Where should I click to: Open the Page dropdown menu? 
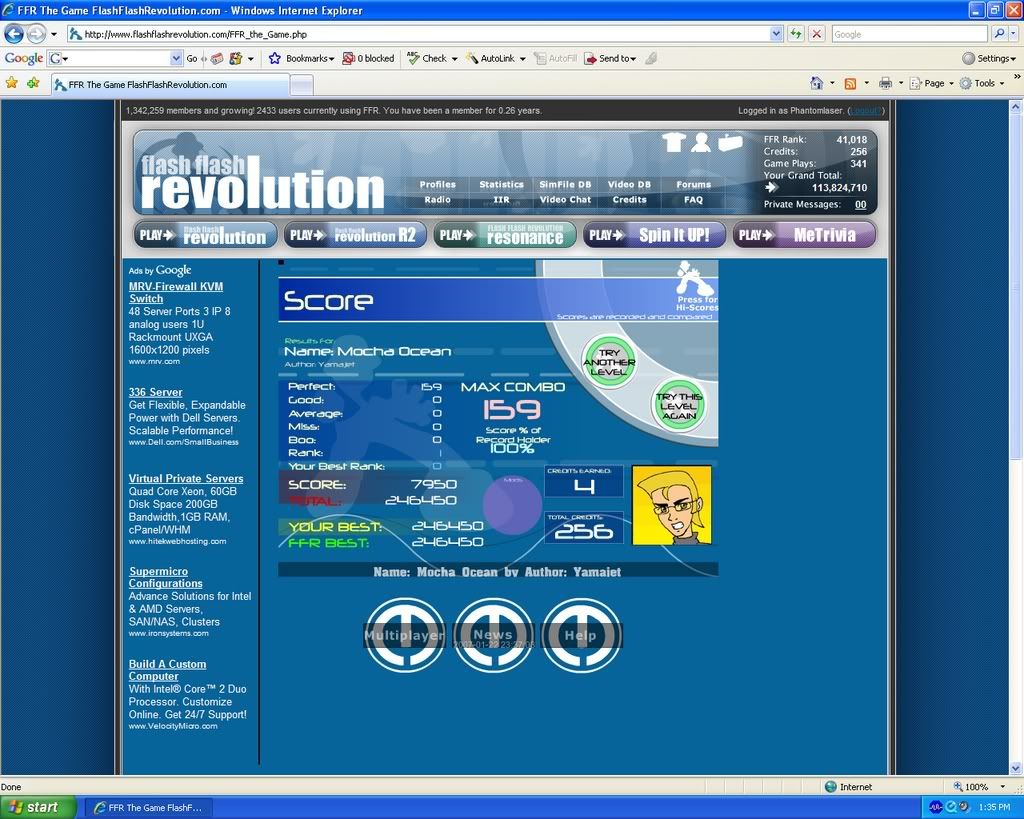pyautogui.click(x=932, y=83)
